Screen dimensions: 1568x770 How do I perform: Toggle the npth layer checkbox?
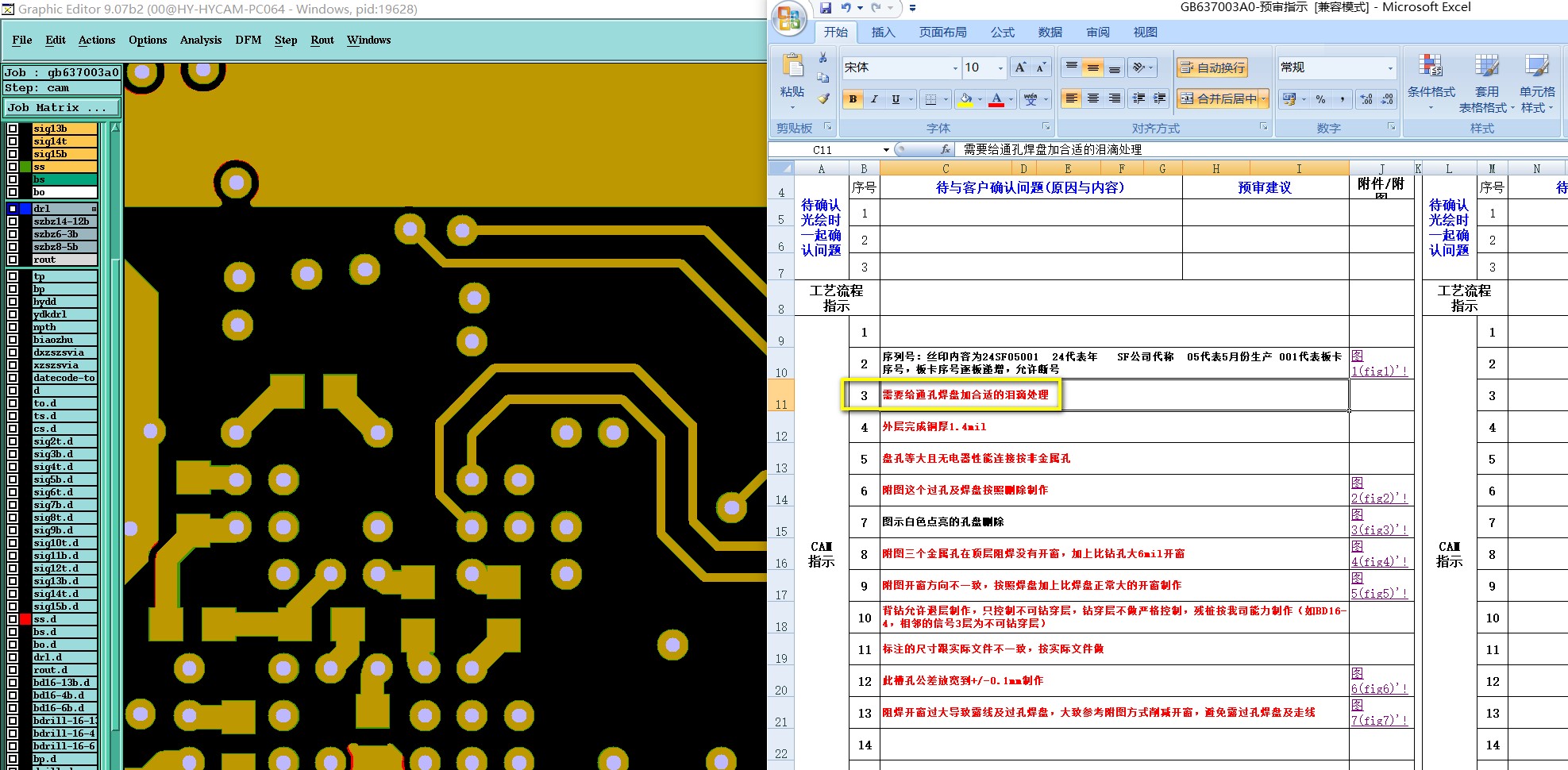click(x=13, y=327)
